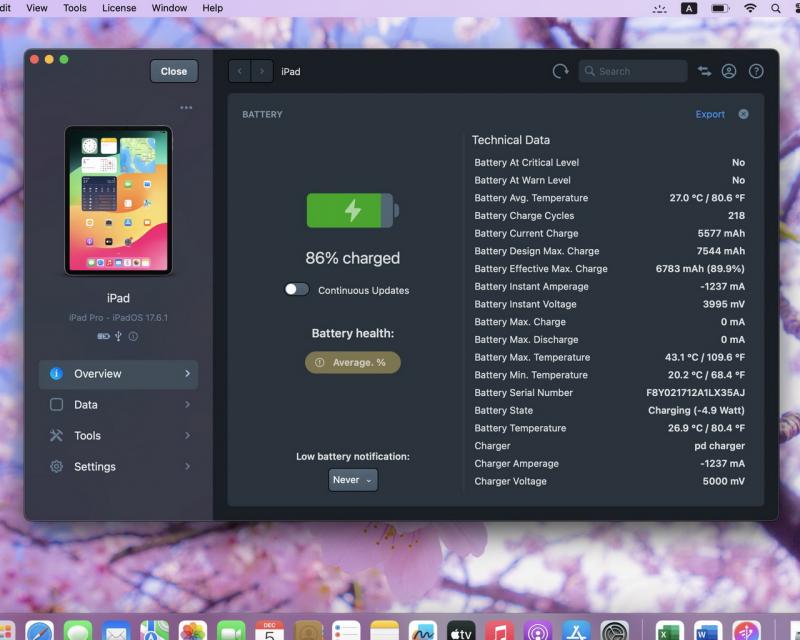Image resolution: width=800 pixels, height=640 pixels.
Task: Click the refresh device icon in the toolbar
Action: pyautogui.click(x=560, y=71)
